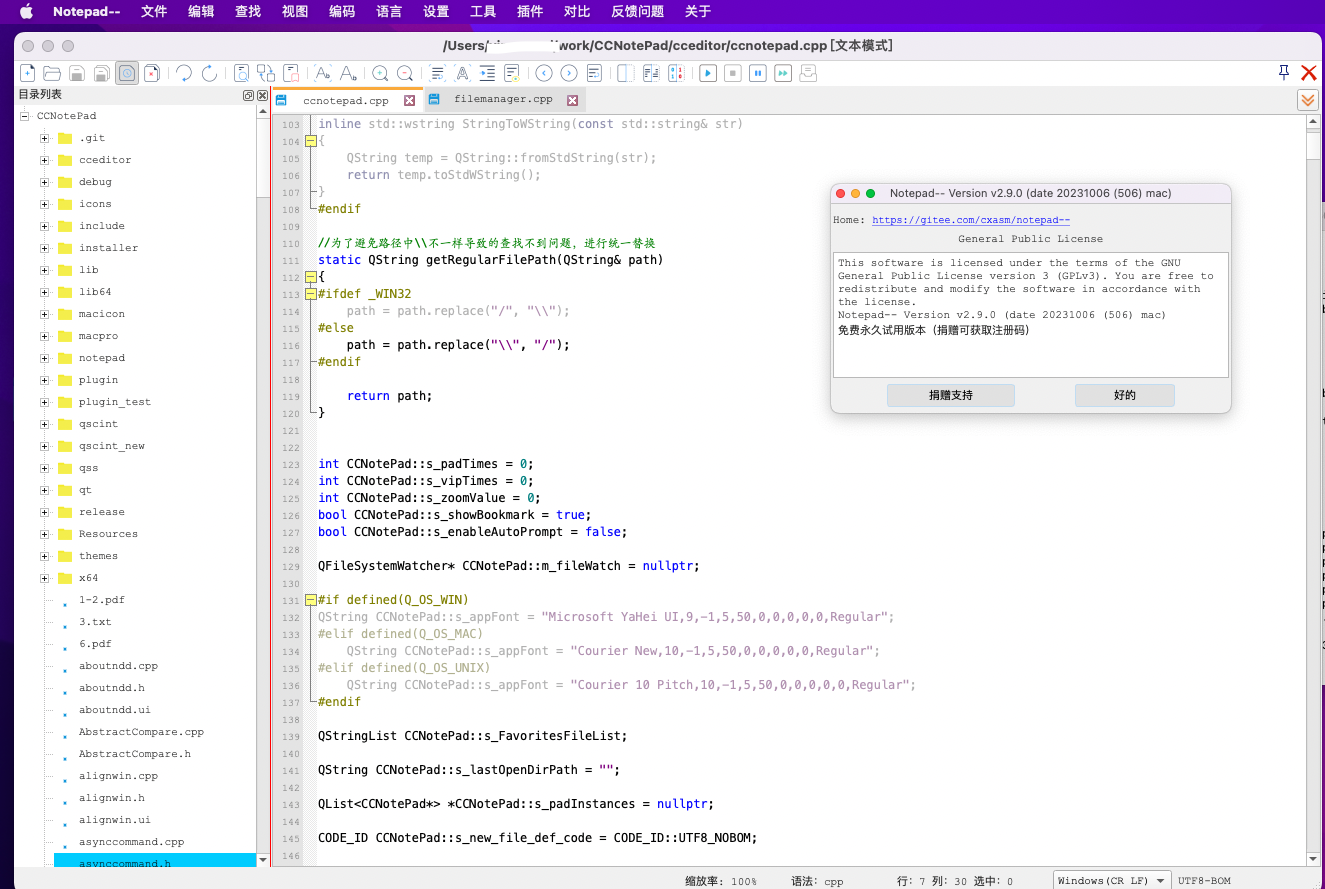Image resolution: width=1325 pixels, height=889 pixels.
Task: Switch to the filemanager.cpp tab
Action: 503,99
